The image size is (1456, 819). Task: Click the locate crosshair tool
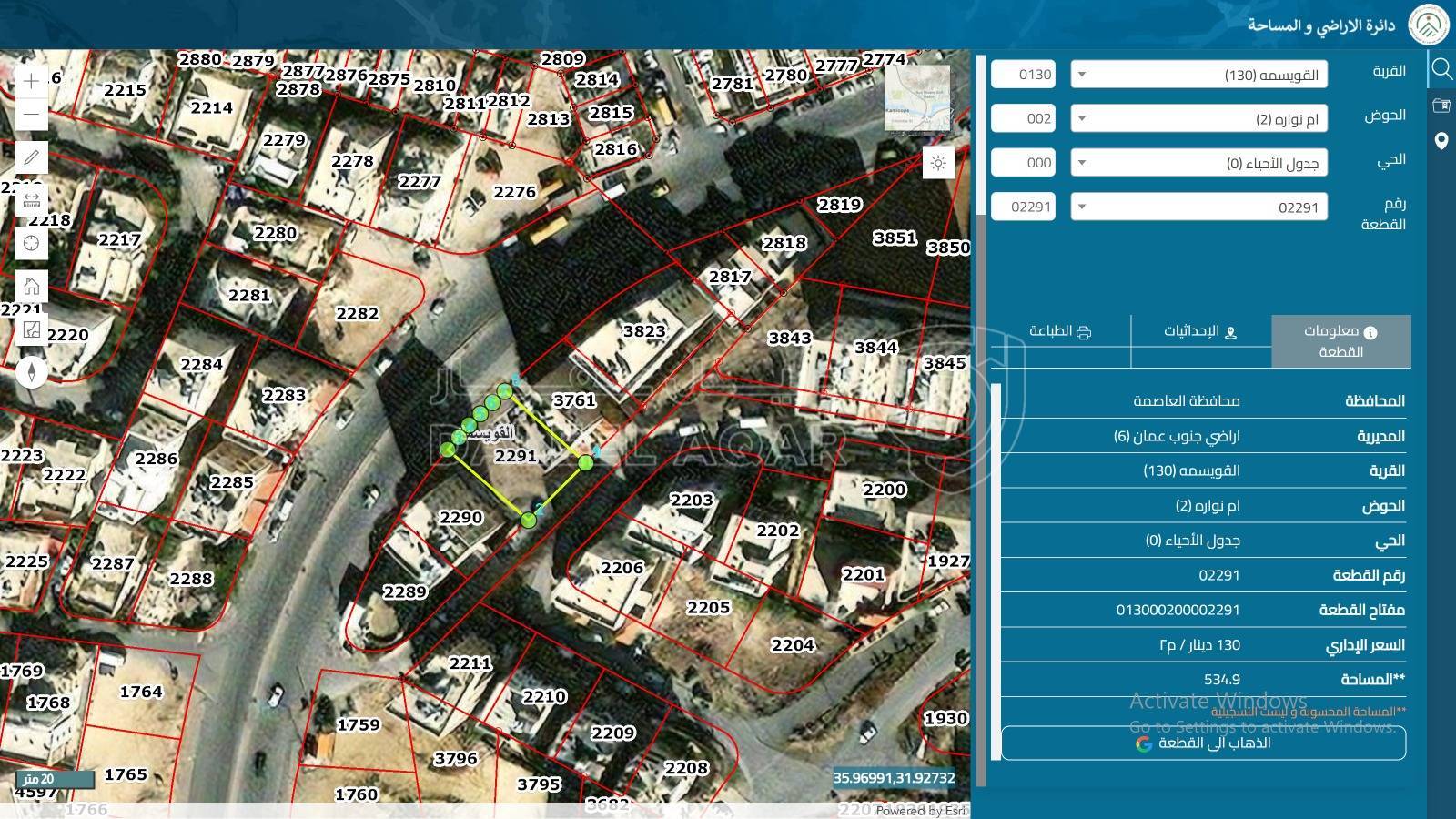(x=31, y=243)
